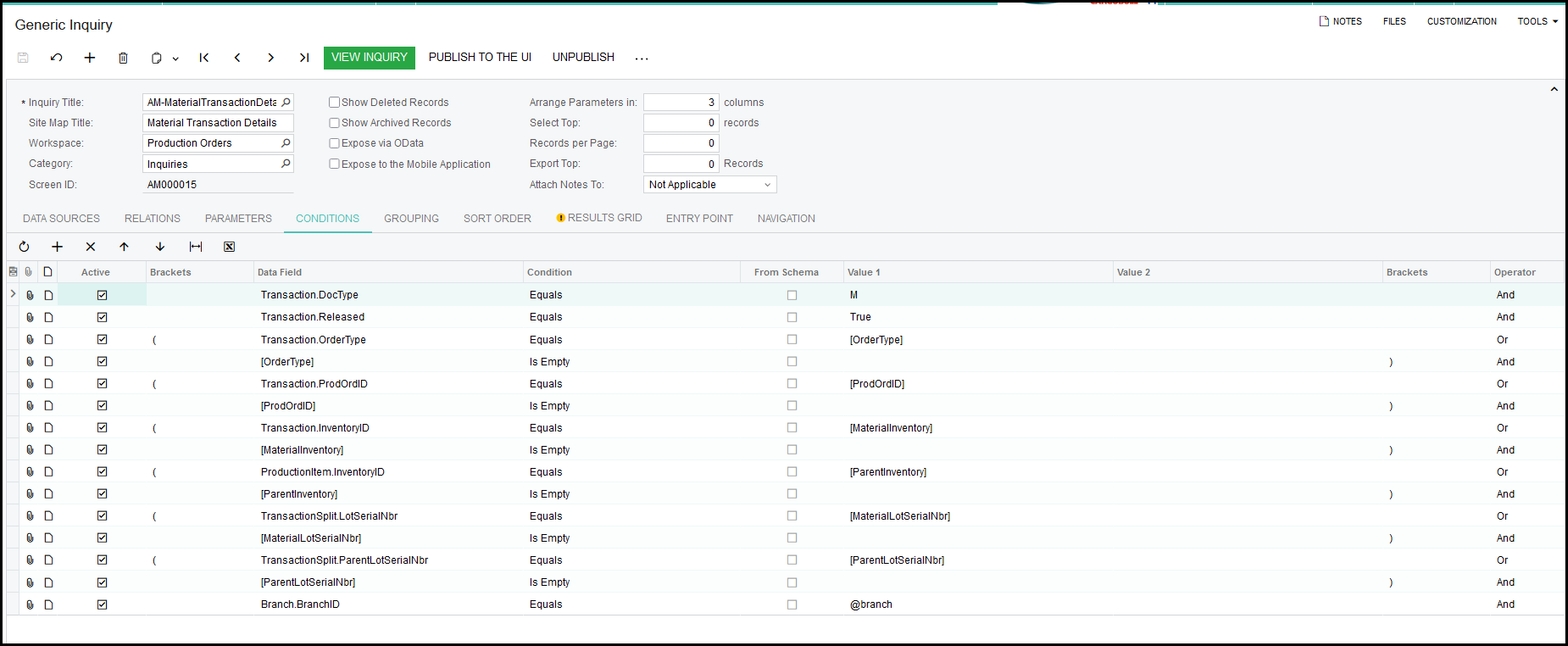
Task: Uncheck Active for Transaction.DocType row
Action: point(102,295)
